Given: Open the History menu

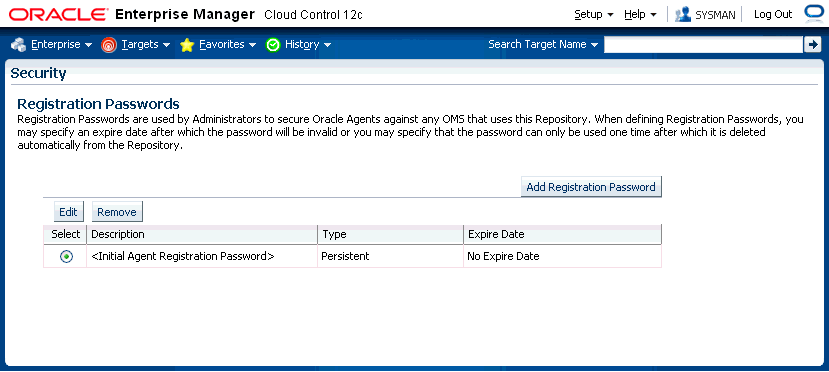Looking at the screenshot, I should [308, 45].
